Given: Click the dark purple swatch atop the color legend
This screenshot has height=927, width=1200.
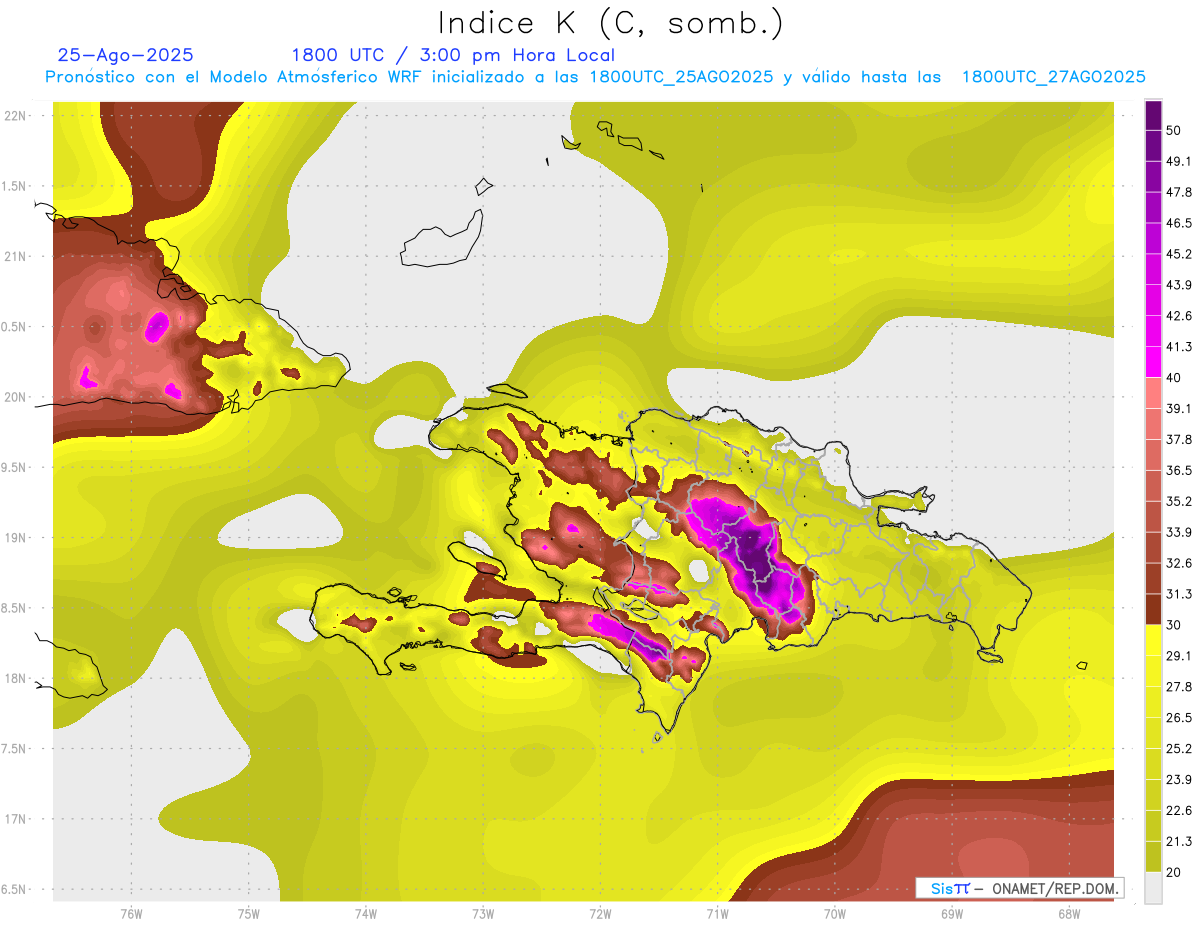Looking at the screenshot, I should click(1154, 115).
